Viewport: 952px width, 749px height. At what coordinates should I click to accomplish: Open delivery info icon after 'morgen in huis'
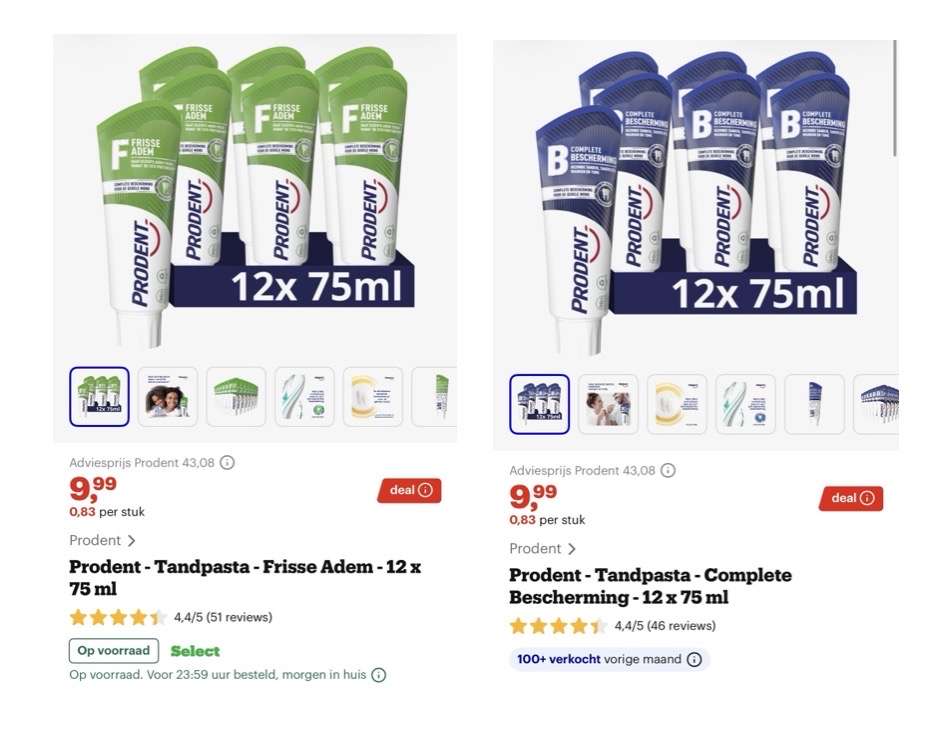[x=379, y=675]
